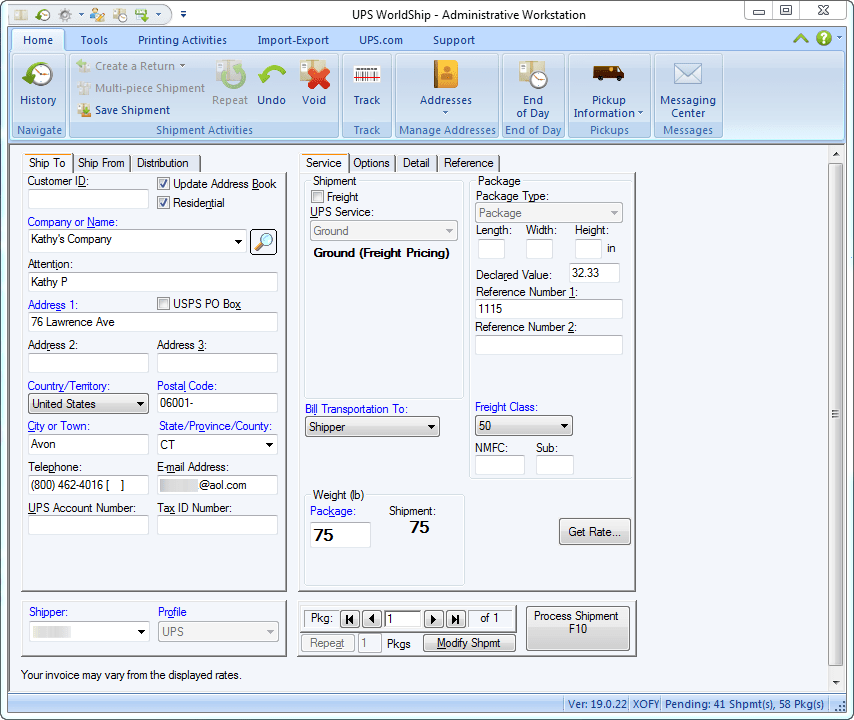Collapse the ribbon with green chevron

(x=801, y=38)
